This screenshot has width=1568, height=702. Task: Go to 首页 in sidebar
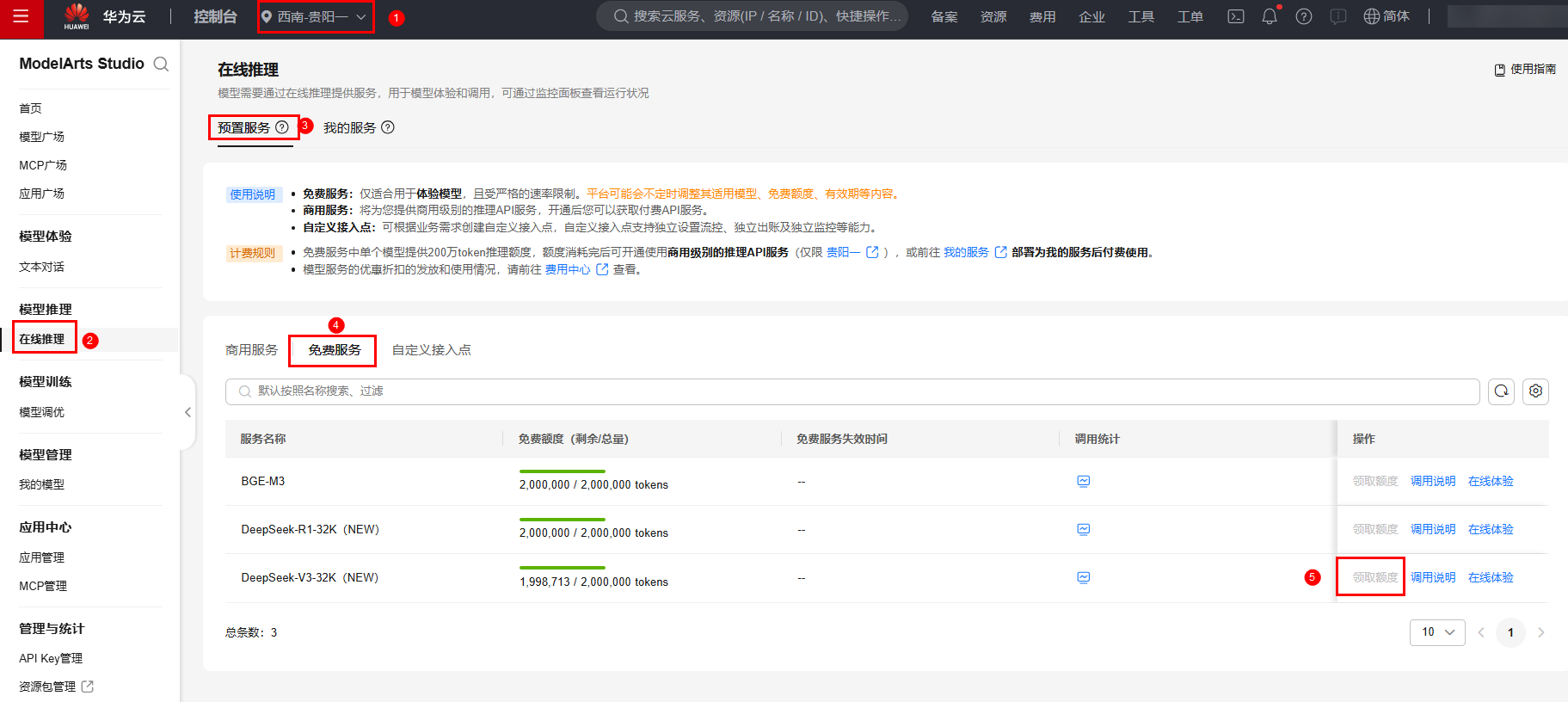tap(31, 108)
